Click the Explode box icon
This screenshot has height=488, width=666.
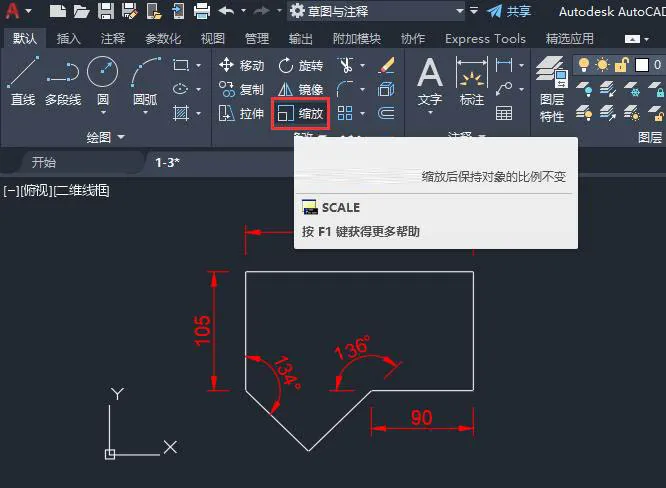386,89
